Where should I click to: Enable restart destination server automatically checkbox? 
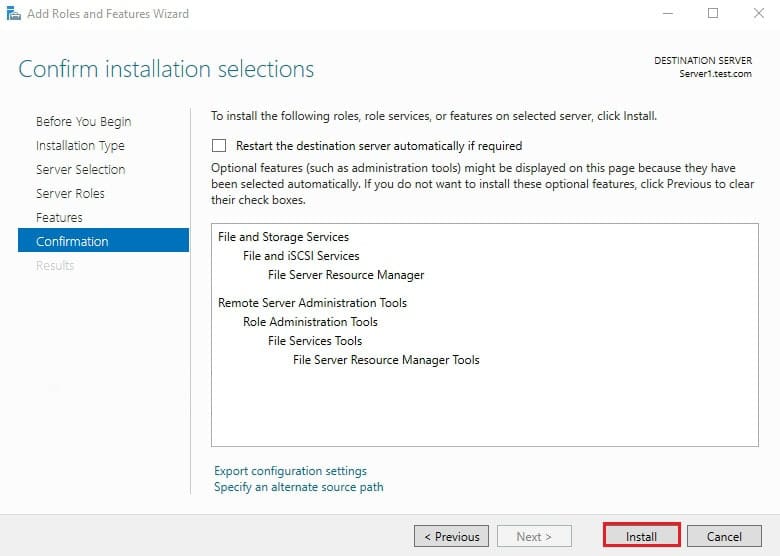(x=219, y=146)
